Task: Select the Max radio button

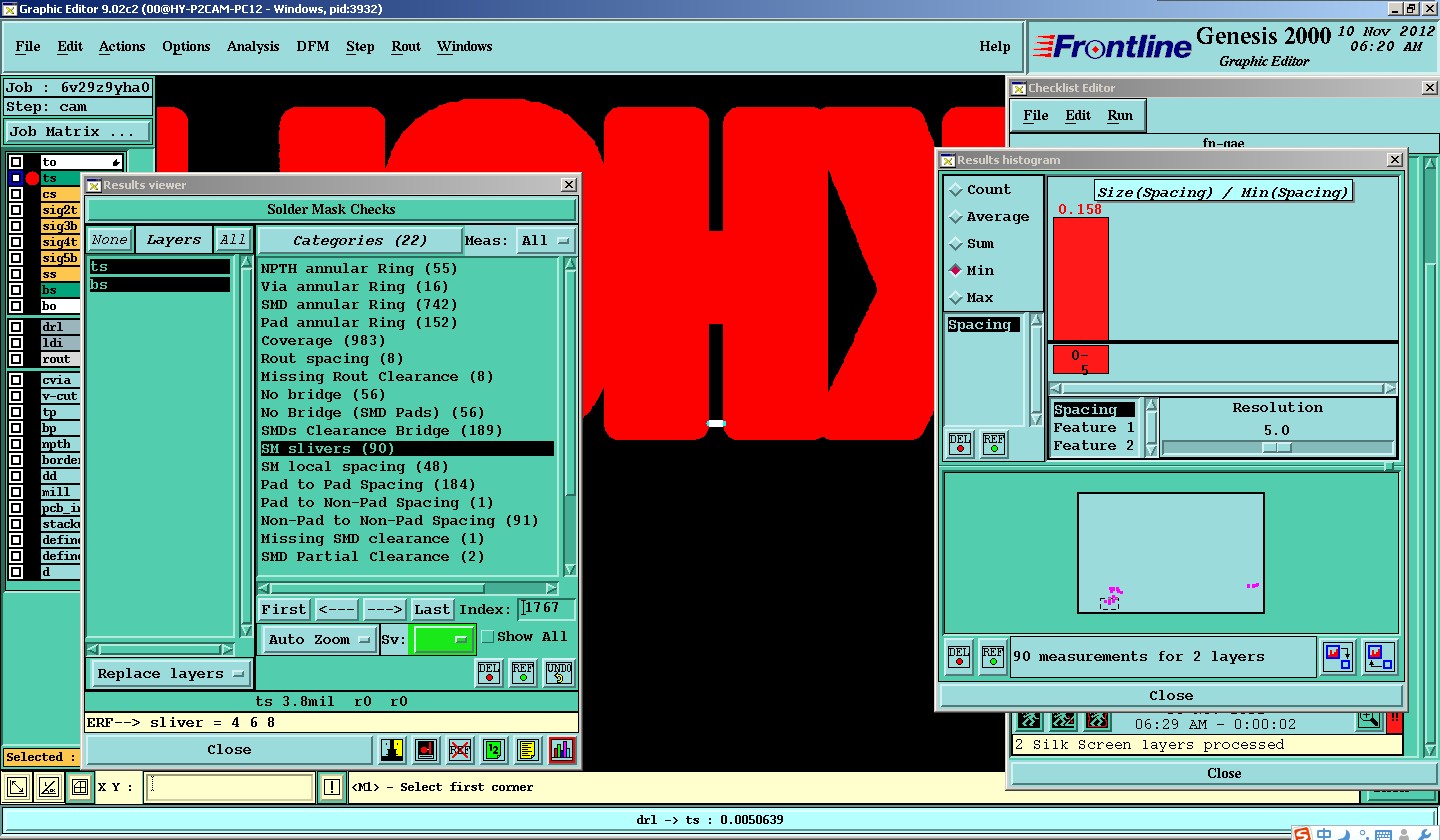Action: click(x=956, y=297)
